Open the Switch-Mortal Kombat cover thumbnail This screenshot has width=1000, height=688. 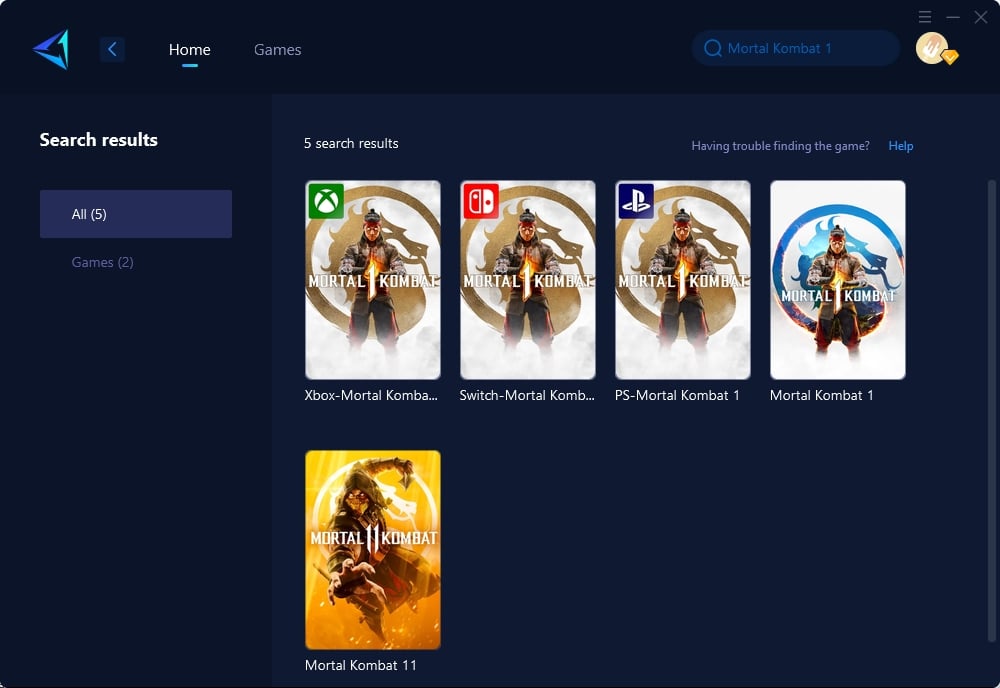tap(528, 280)
